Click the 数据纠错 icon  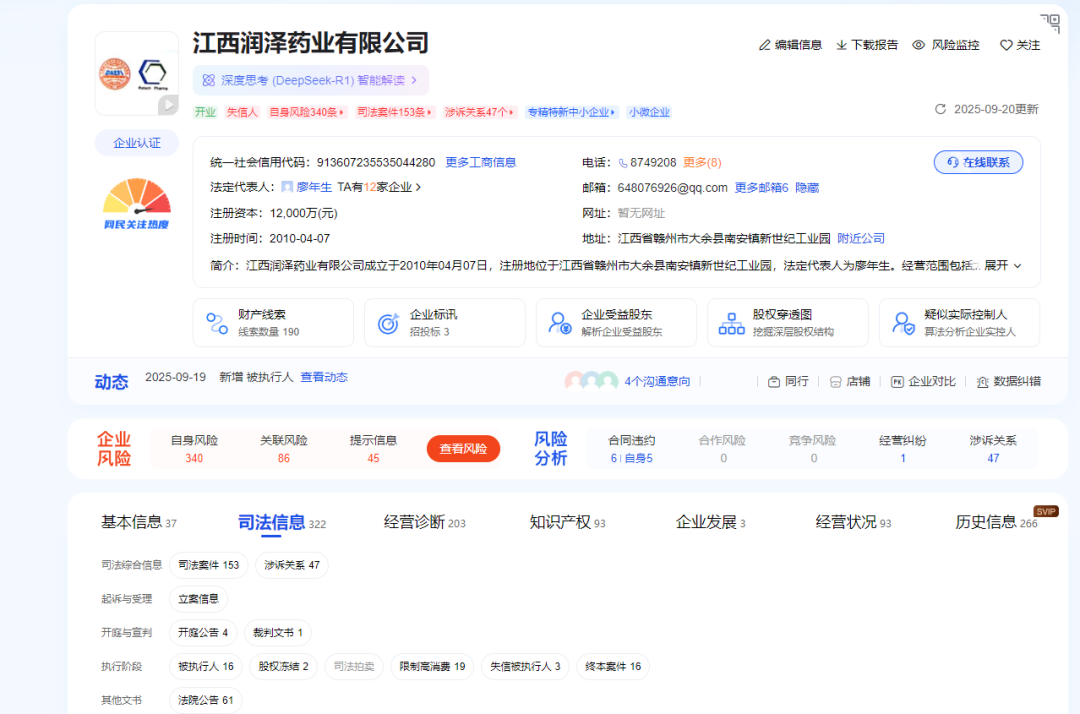coord(983,381)
